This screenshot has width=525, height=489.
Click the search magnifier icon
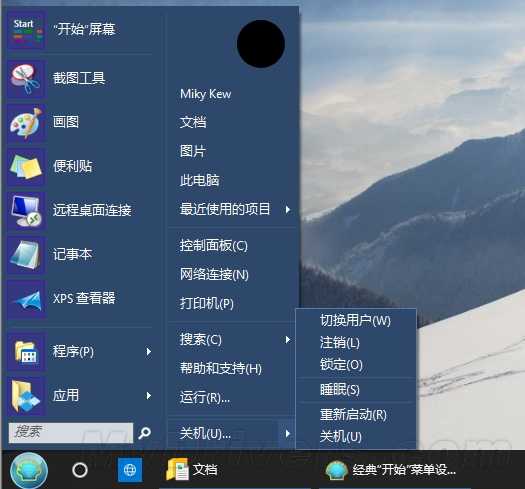point(145,433)
